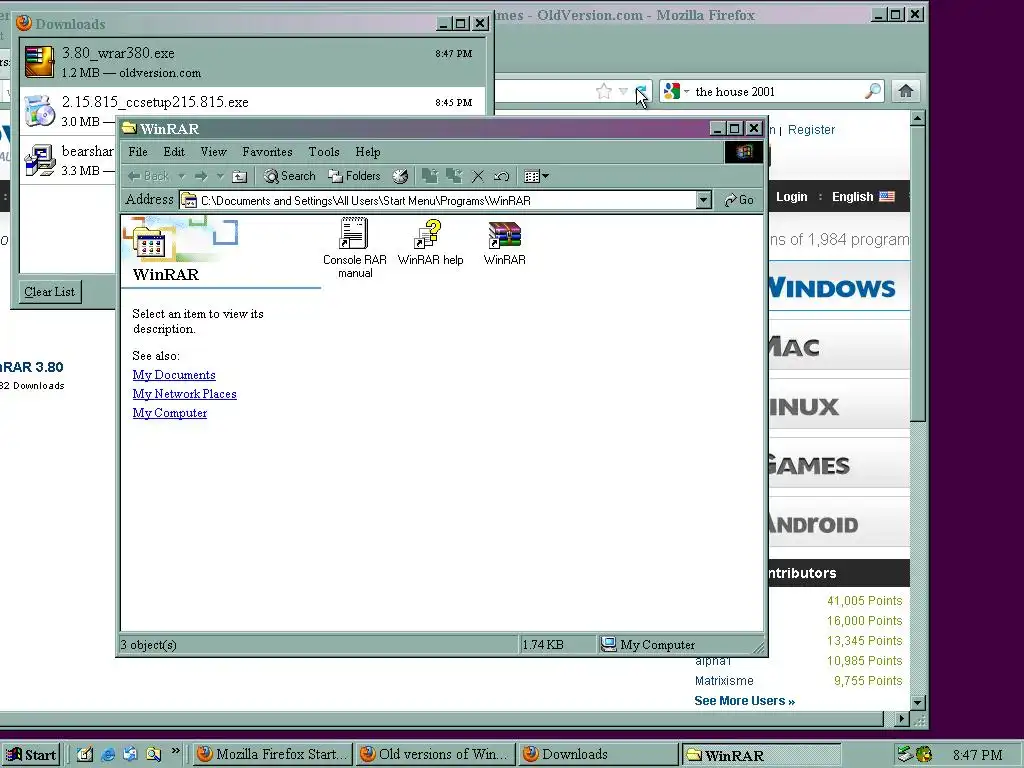Click the search magnifier icon

click(872, 91)
